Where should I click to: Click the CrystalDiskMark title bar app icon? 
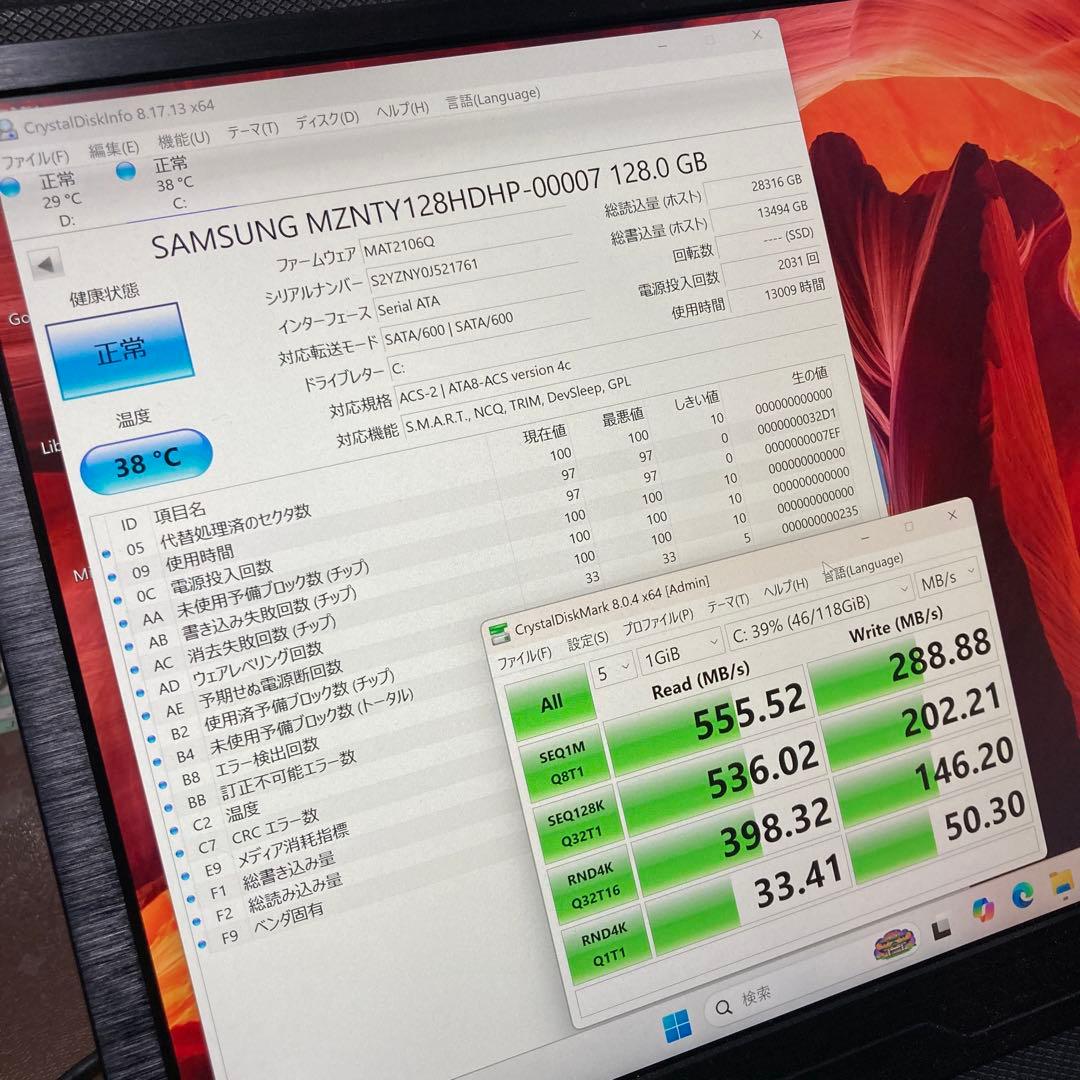(x=499, y=634)
